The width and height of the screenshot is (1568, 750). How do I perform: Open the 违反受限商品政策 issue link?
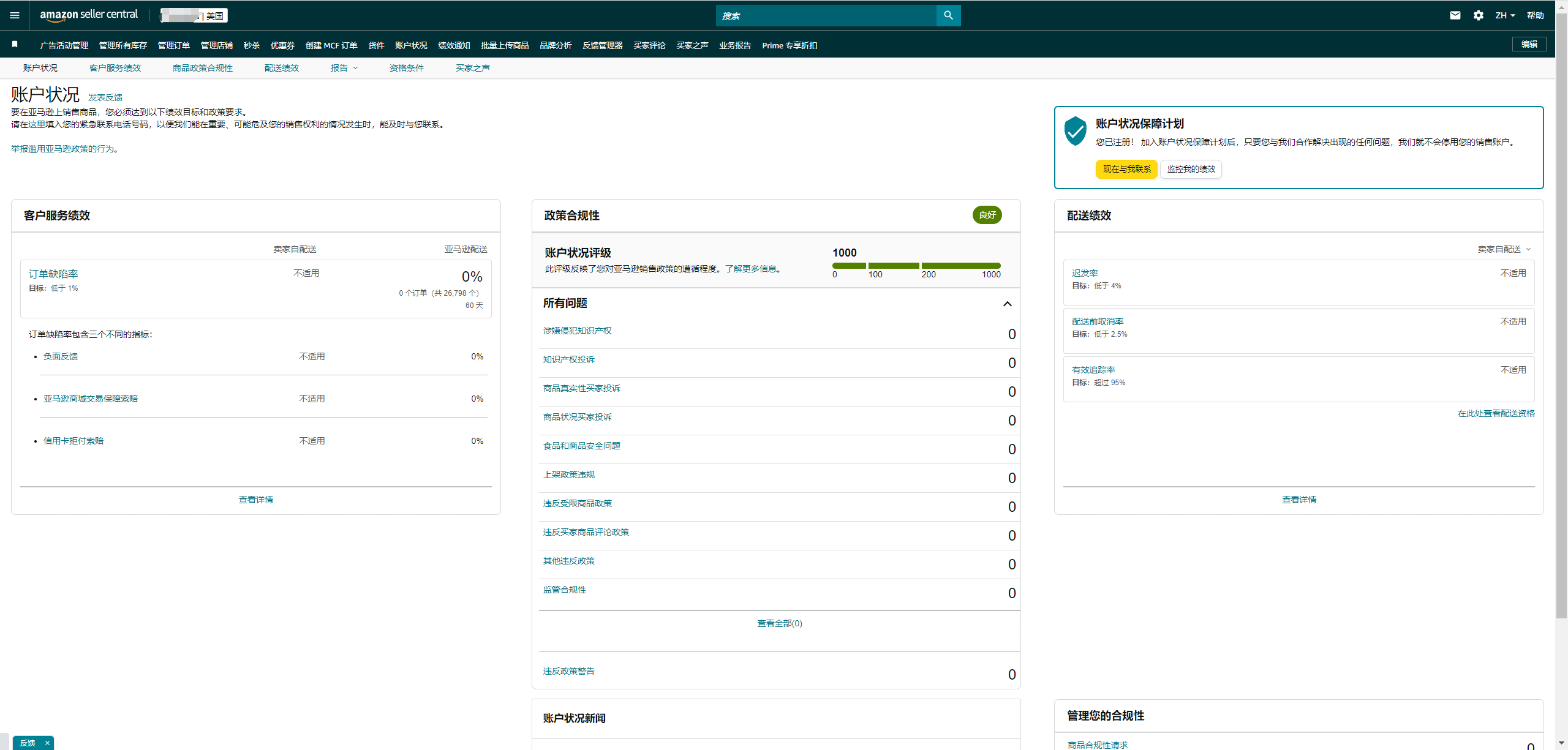[577, 503]
